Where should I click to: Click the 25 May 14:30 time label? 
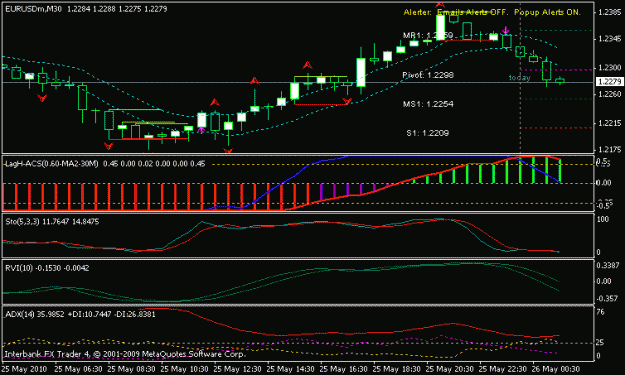click(291, 369)
